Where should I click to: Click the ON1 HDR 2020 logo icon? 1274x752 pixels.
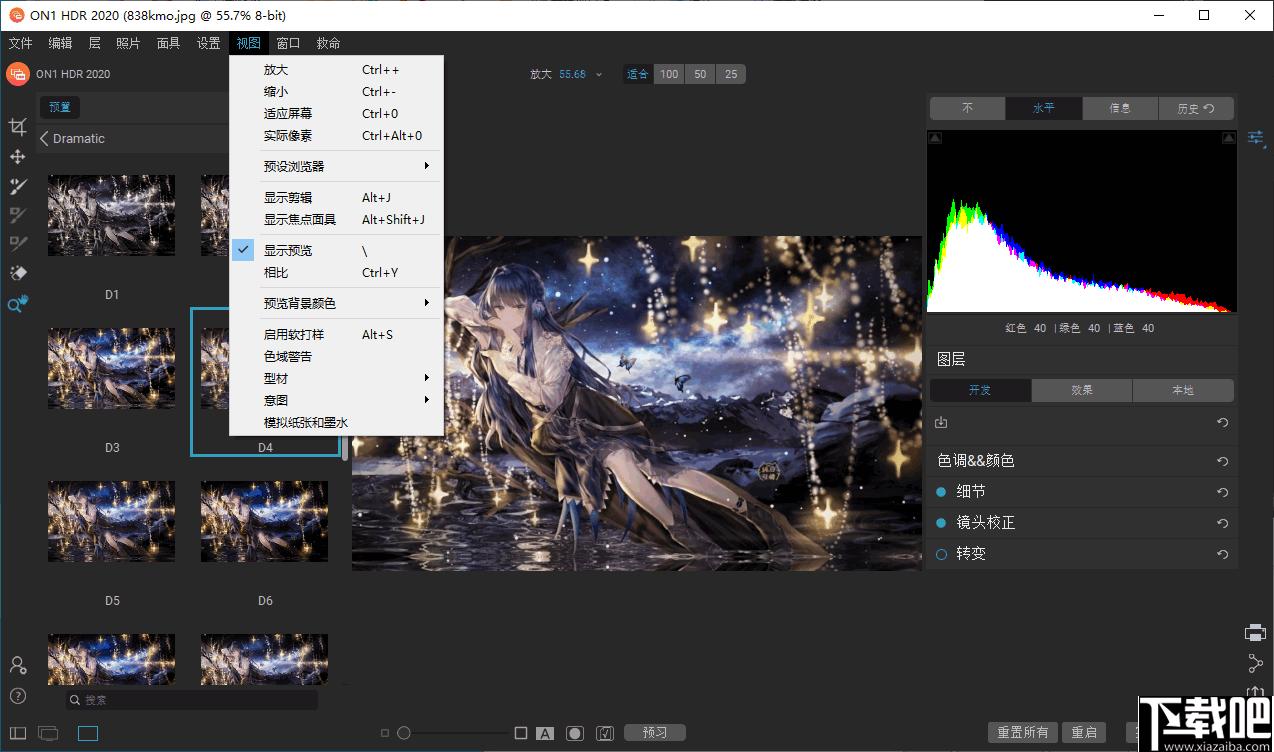click(x=17, y=74)
